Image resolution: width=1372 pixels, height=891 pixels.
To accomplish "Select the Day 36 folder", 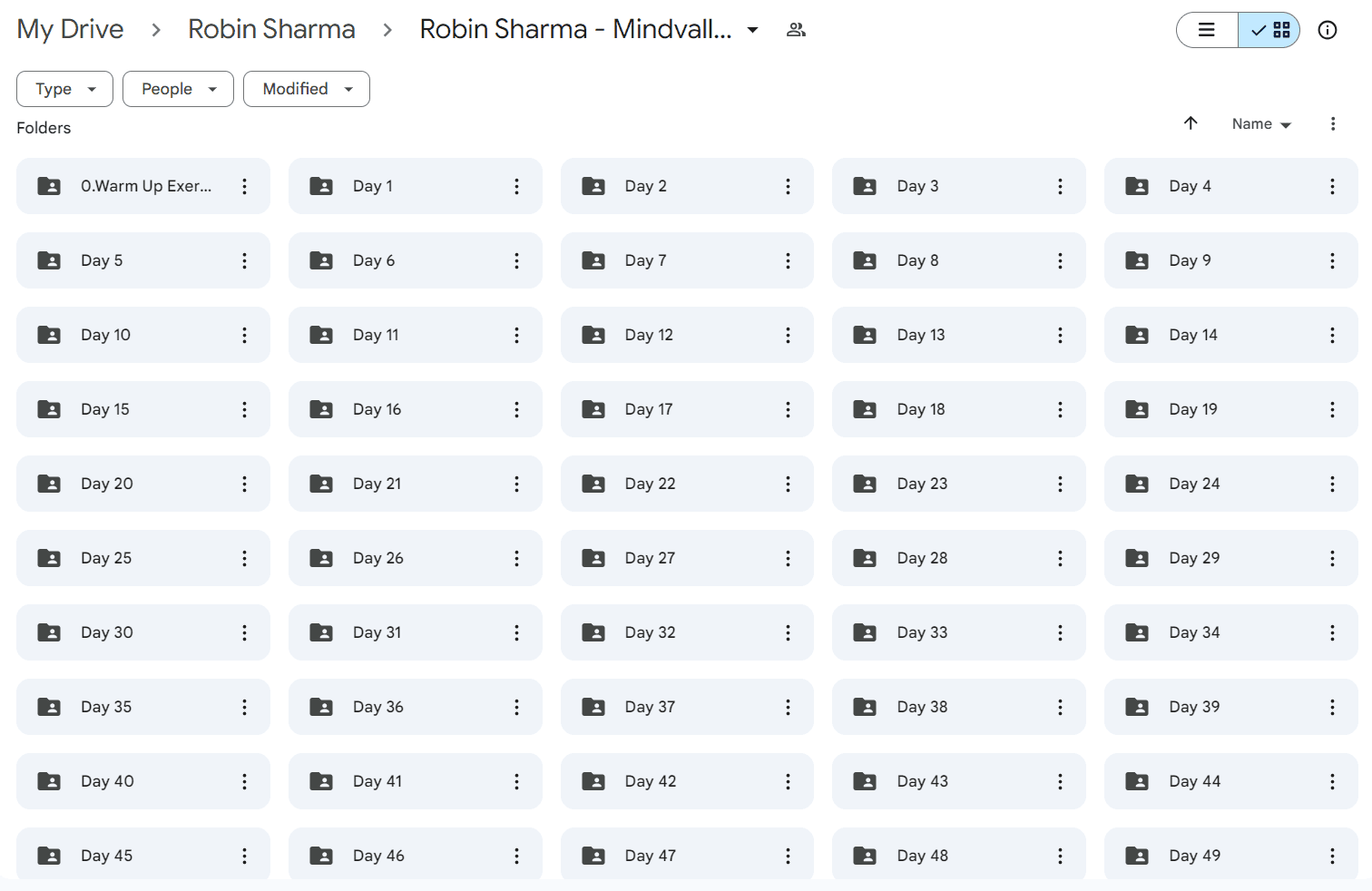I will click(x=416, y=707).
